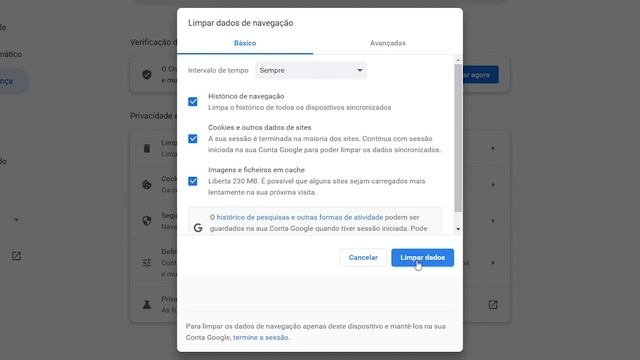Screen dimensions: 640x360
Task: Open the outras formas de atividade link
Action: pos(340,217)
